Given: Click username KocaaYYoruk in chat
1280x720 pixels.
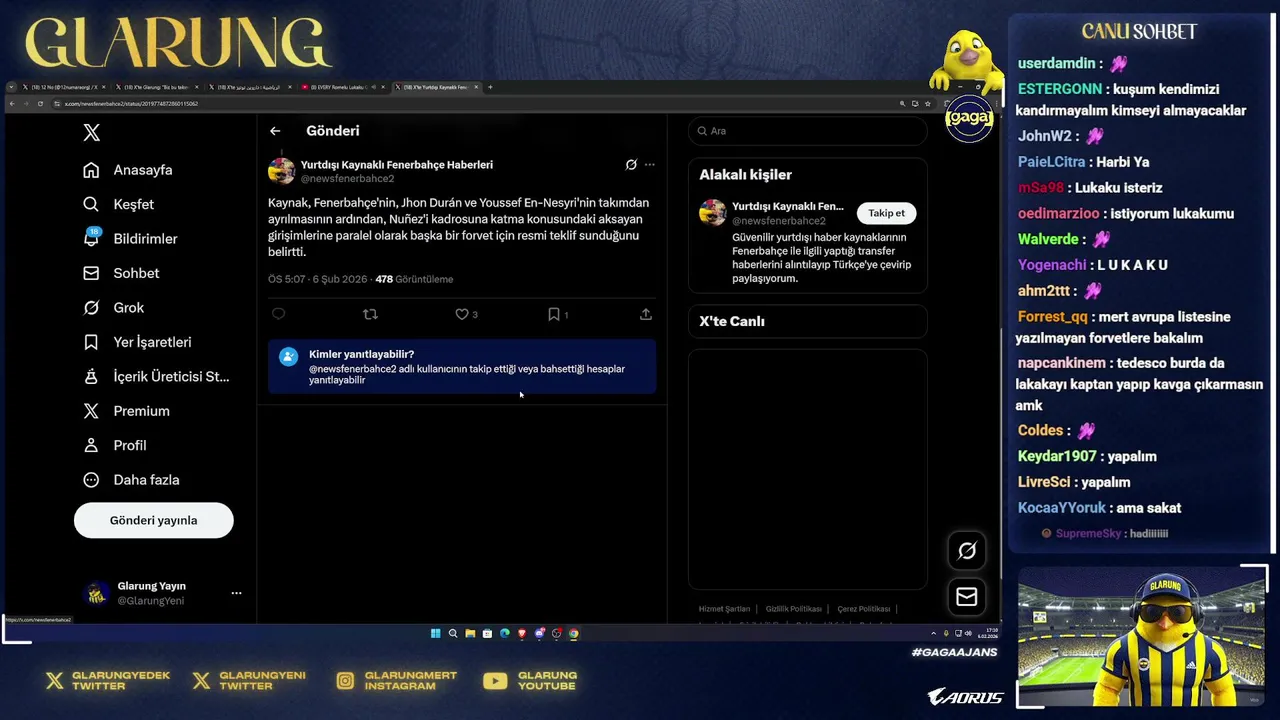Looking at the screenshot, I should click(1062, 508).
